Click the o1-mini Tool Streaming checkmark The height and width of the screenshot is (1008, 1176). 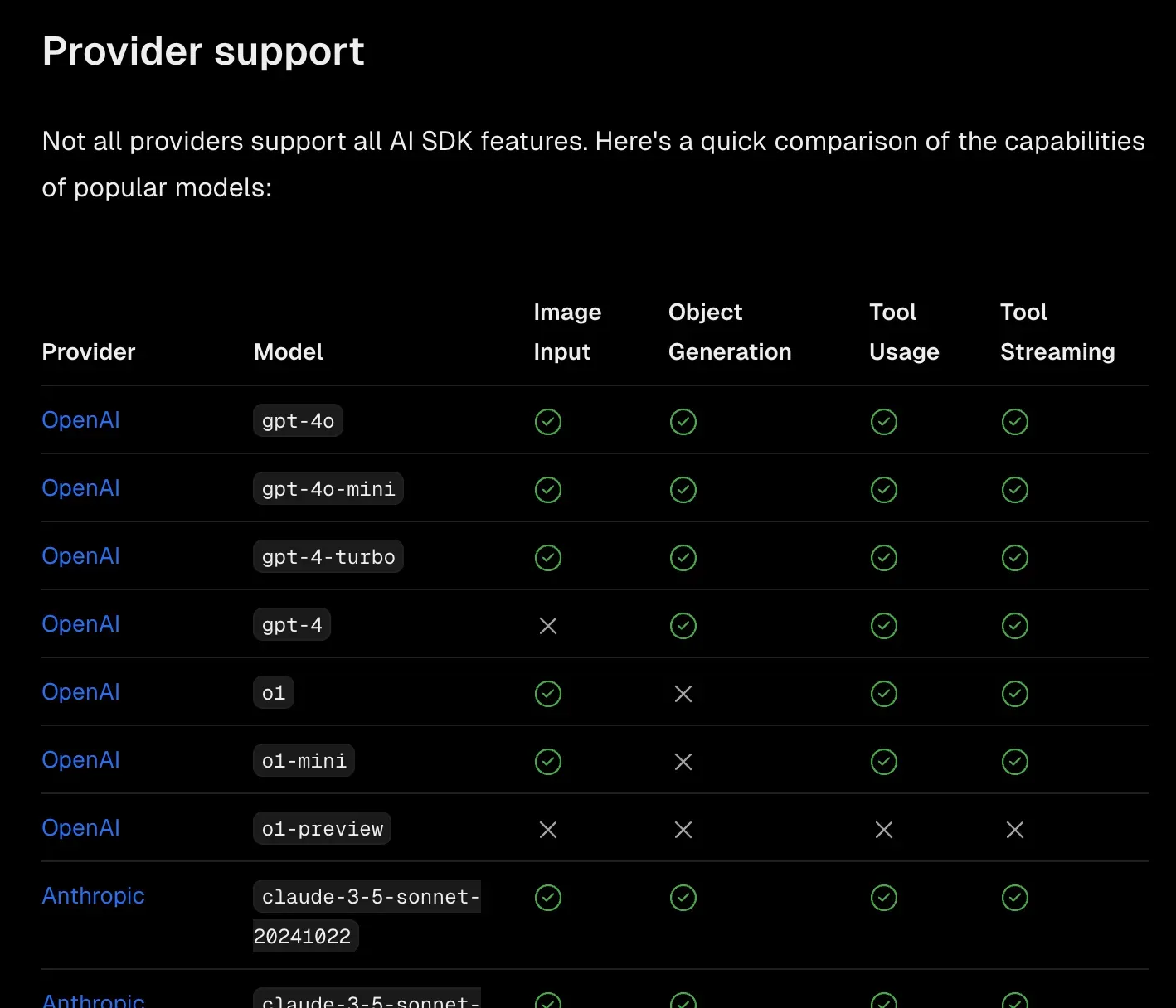(1015, 762)
